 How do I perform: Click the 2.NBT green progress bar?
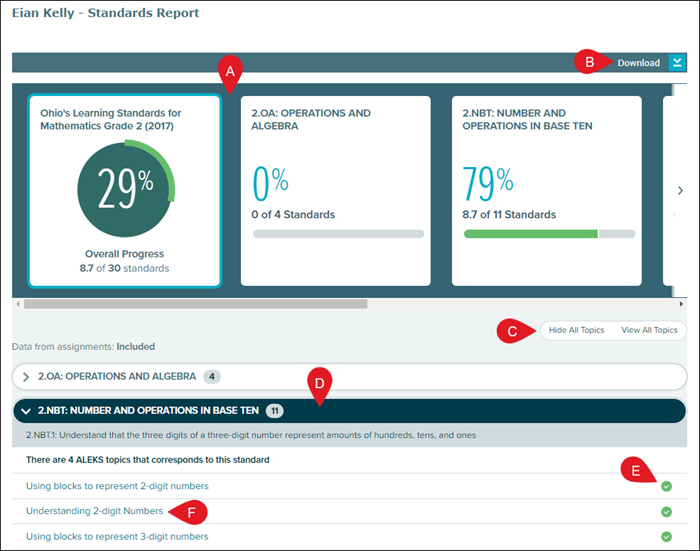(530, 234)
